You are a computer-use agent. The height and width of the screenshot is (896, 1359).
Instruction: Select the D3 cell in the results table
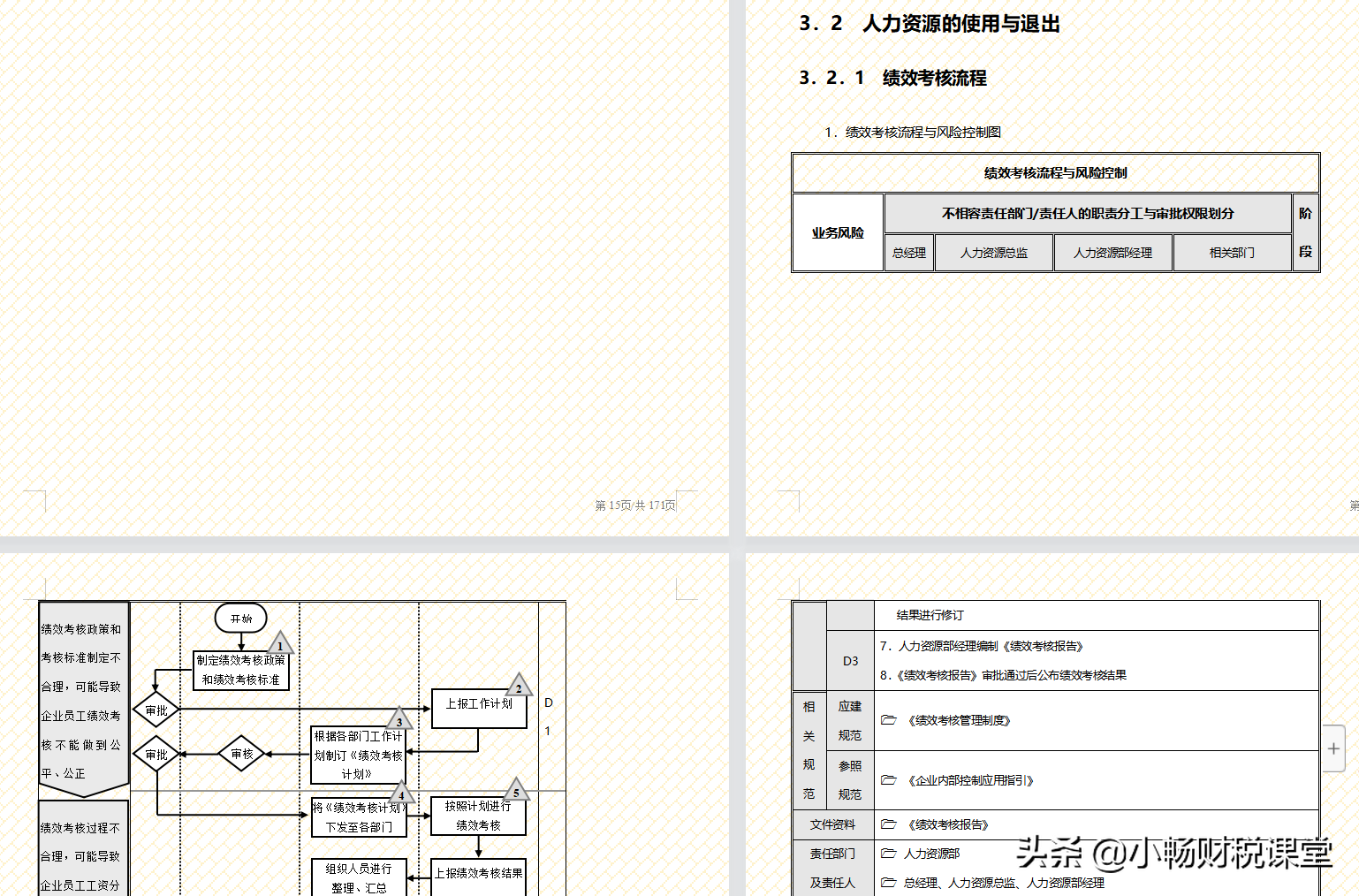coord(850,660)
